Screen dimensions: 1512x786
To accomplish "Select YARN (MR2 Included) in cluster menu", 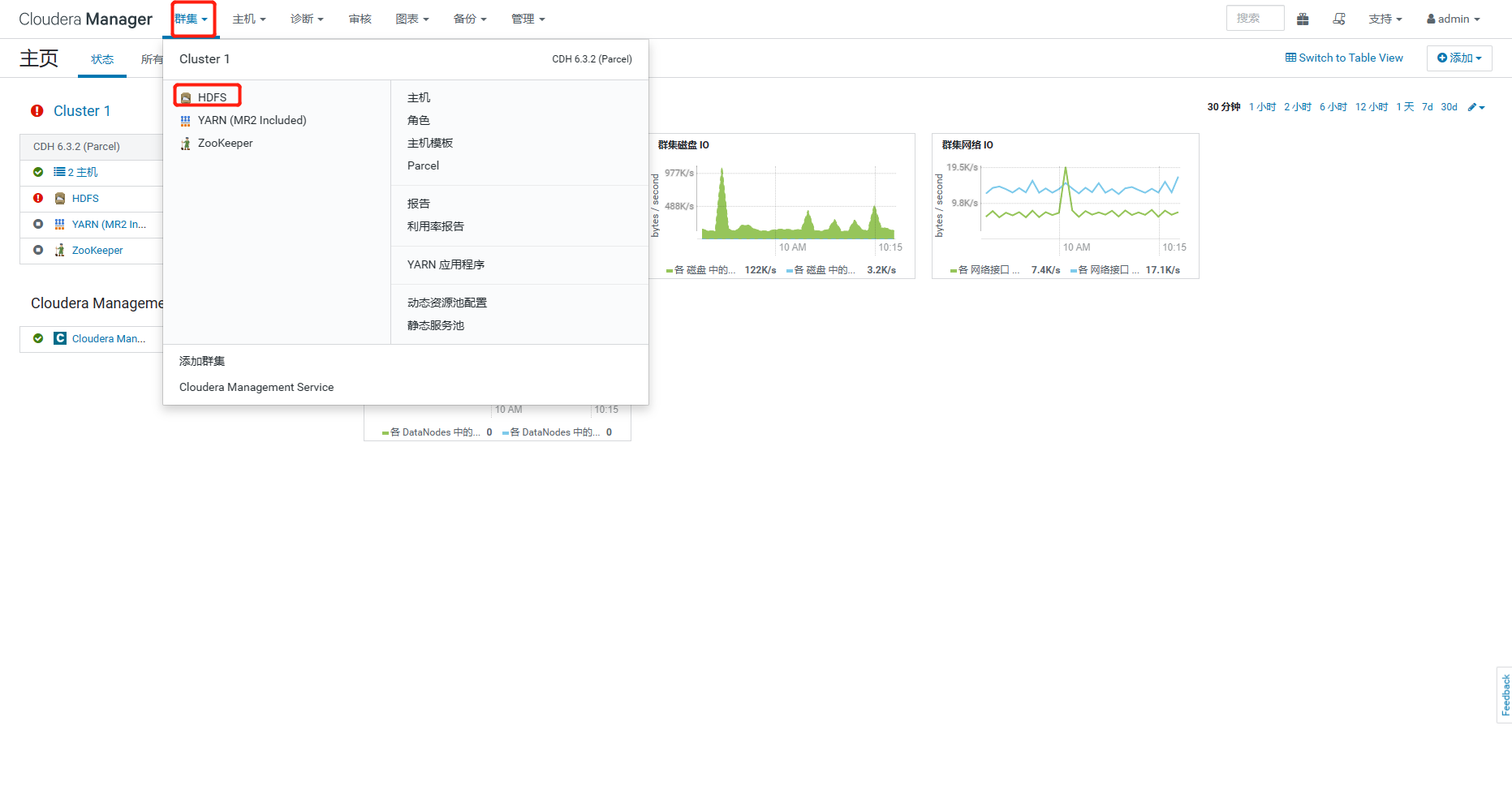I will [x=252, y=121].
